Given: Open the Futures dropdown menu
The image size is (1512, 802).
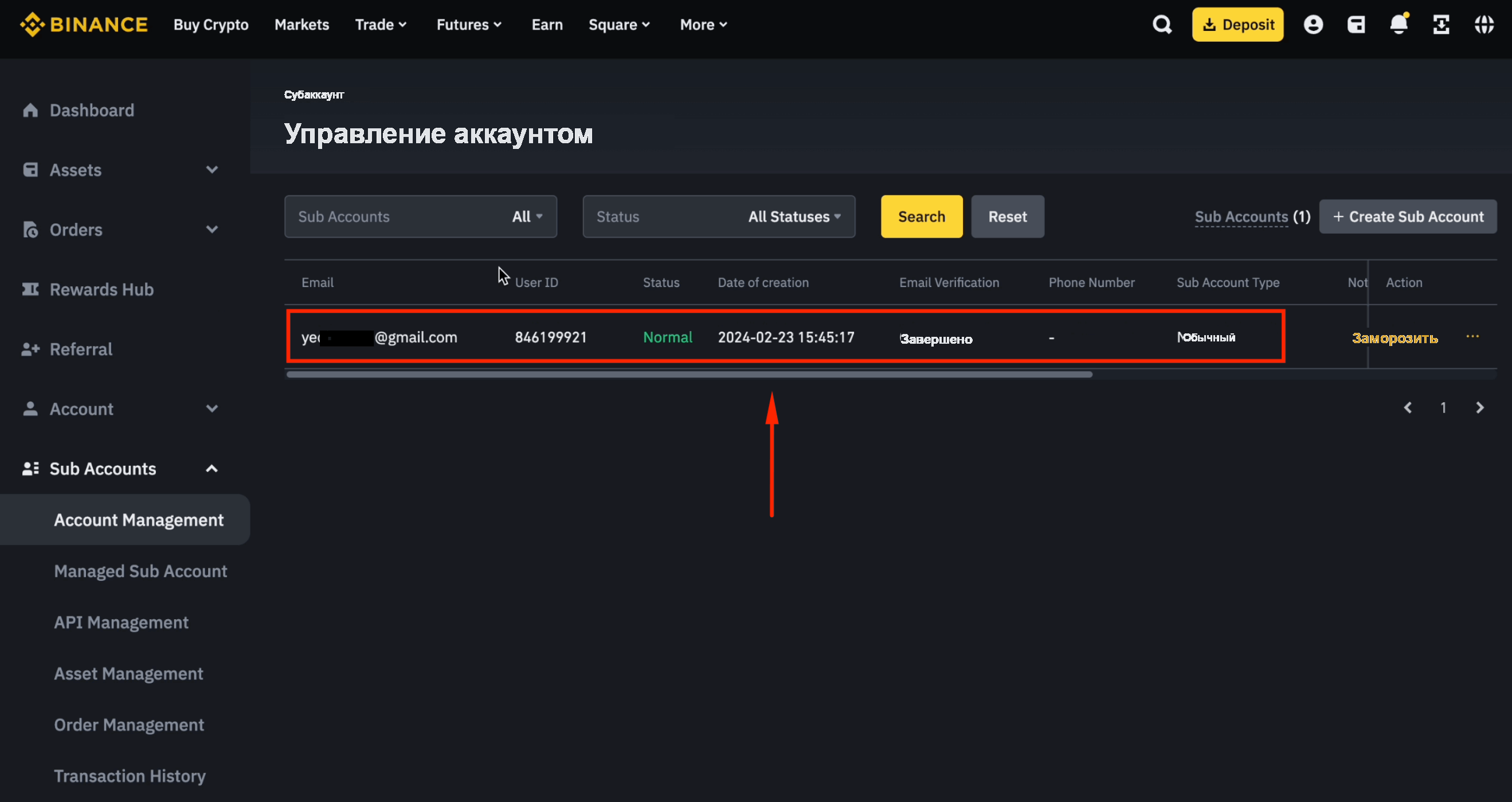Looking at the screenshot, I should pos(469,25).
